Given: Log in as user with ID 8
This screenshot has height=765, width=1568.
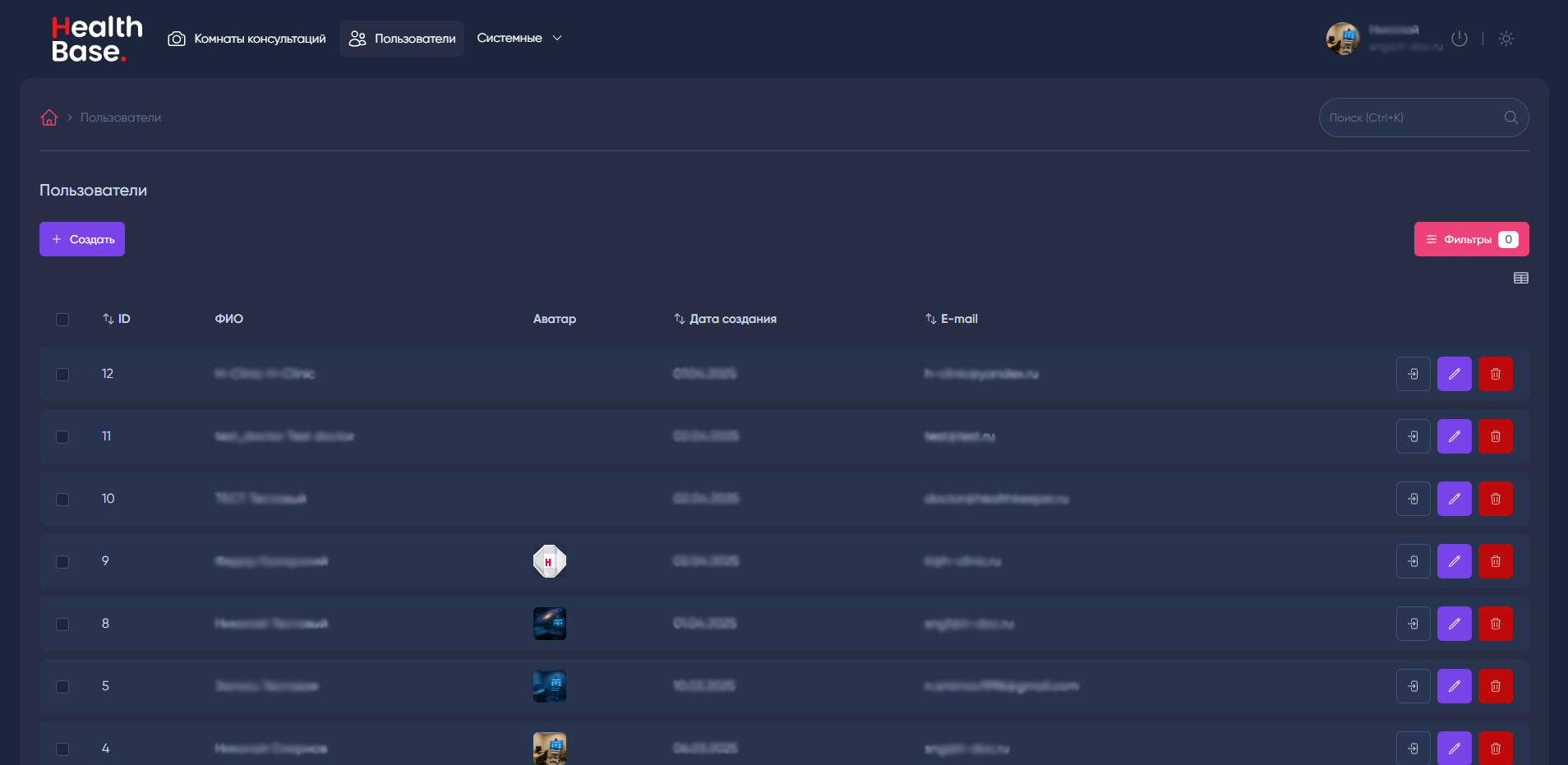Looking at the screenshot, I should coord(1414,624).
